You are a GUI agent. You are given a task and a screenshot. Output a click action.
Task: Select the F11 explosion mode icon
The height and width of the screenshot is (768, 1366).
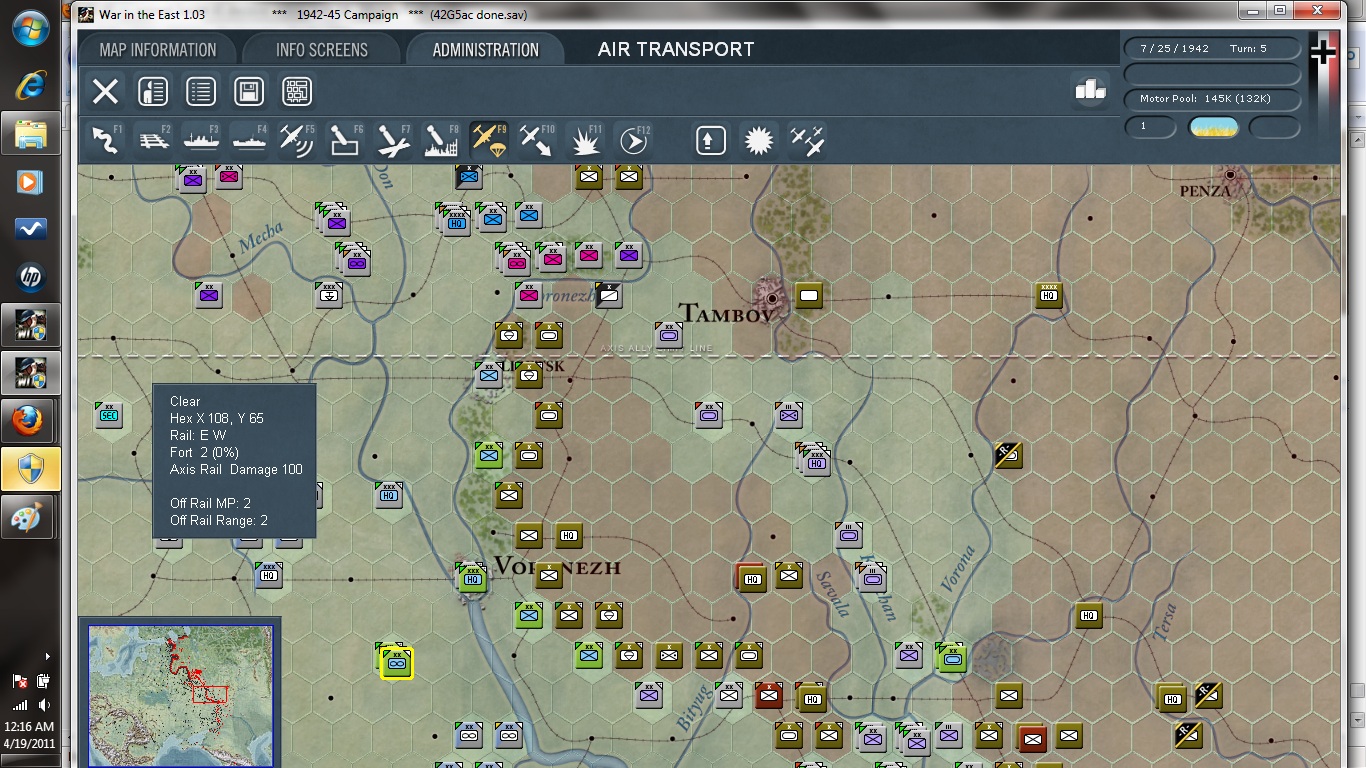[585, 140]
